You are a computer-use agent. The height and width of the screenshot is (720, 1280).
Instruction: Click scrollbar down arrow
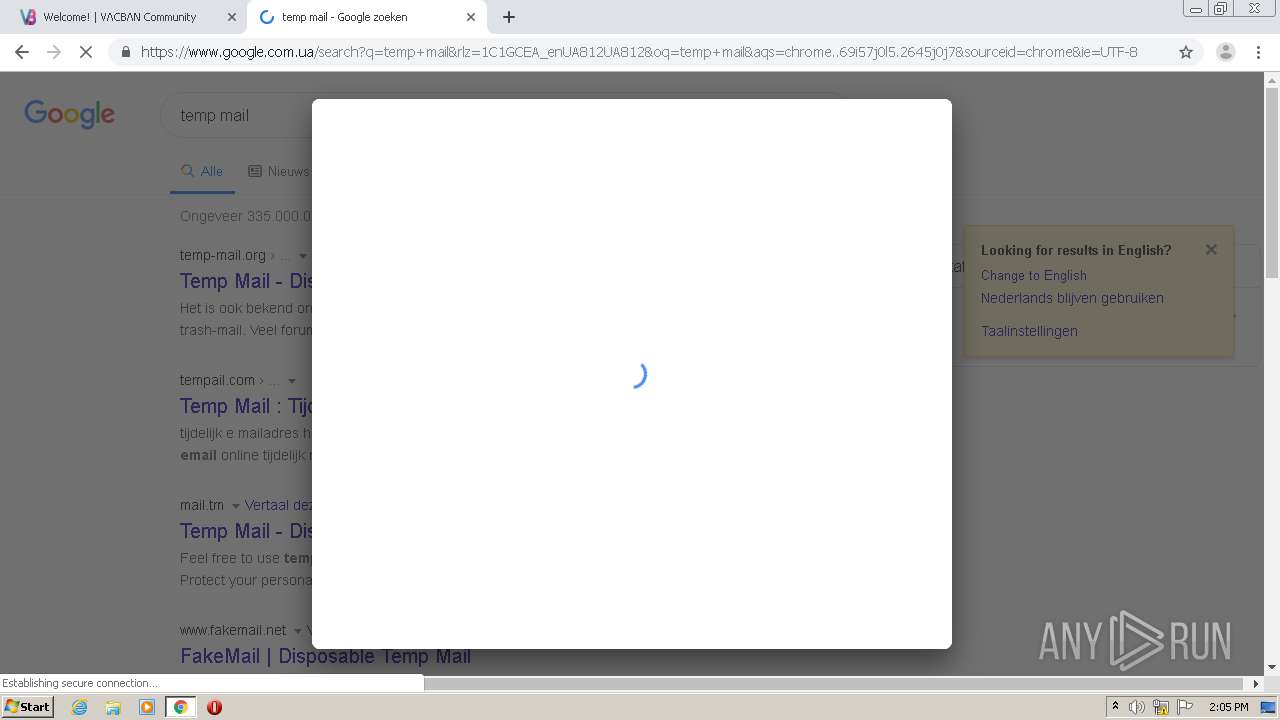pos(1271,667)
